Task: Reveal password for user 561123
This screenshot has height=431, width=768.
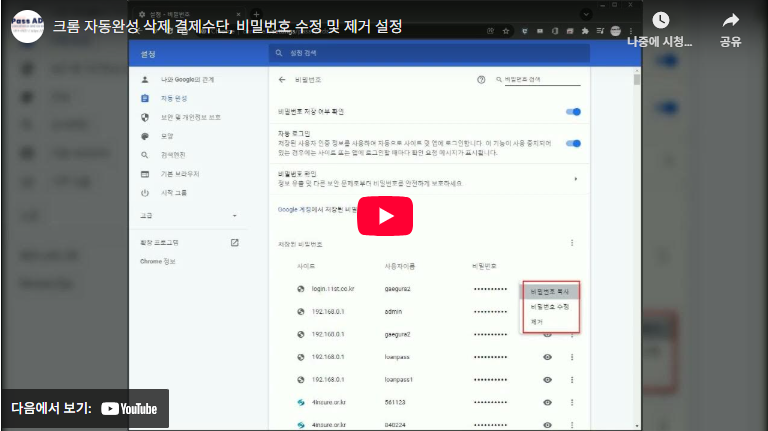Action: [x=548, y=402]
